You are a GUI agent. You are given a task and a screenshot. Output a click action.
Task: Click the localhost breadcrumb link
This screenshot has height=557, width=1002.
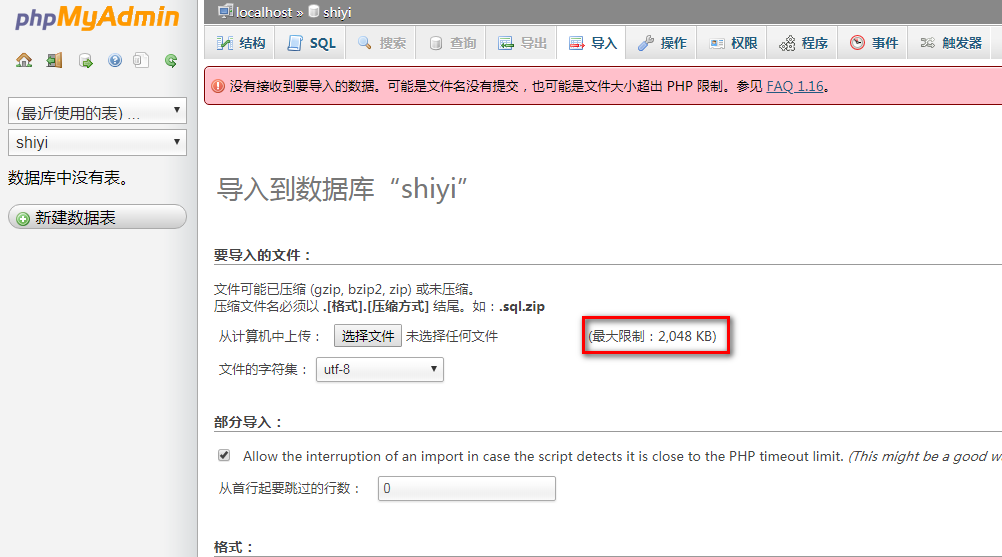(x=264, y=12)
